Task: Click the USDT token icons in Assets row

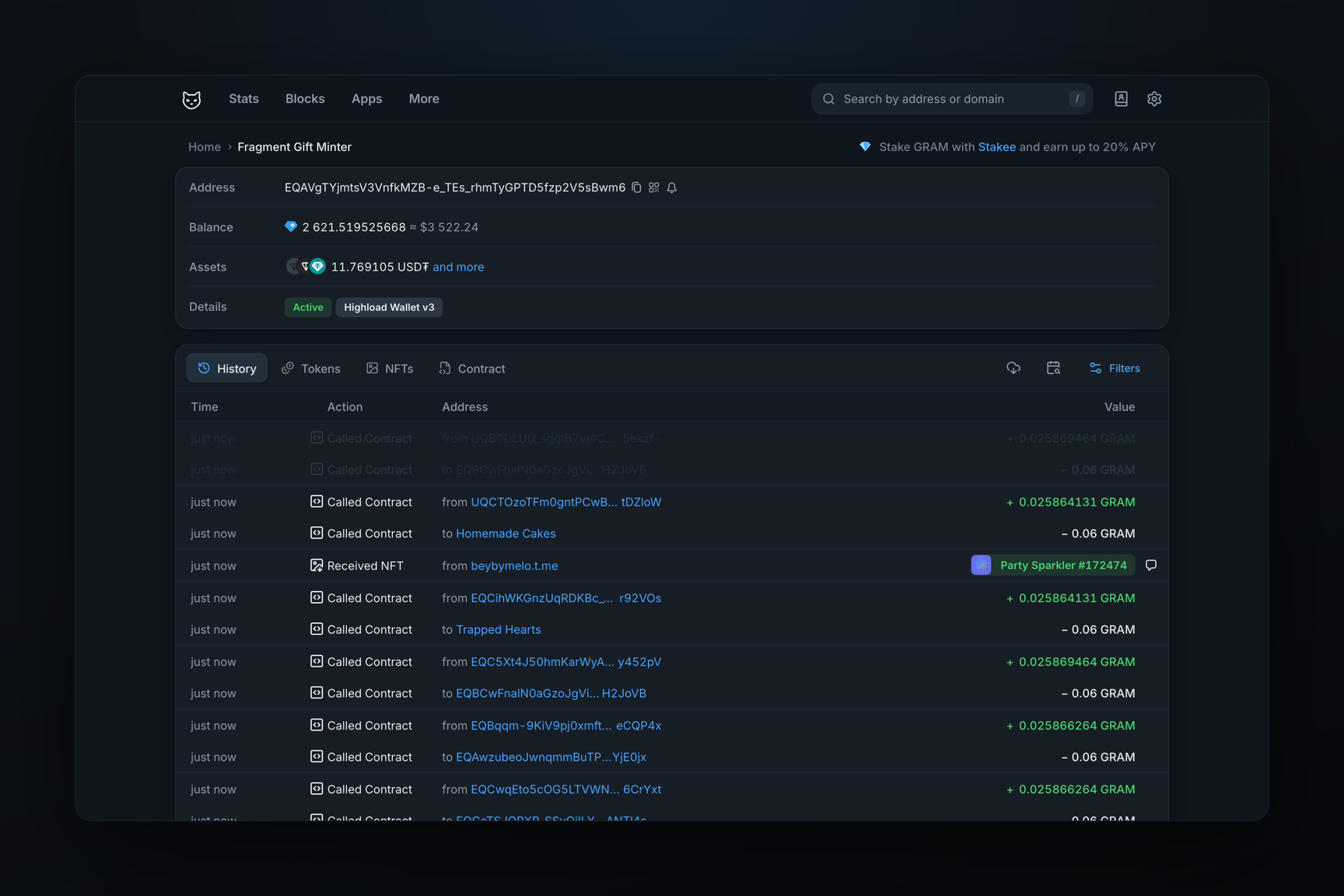Action: tap(306, 266)
